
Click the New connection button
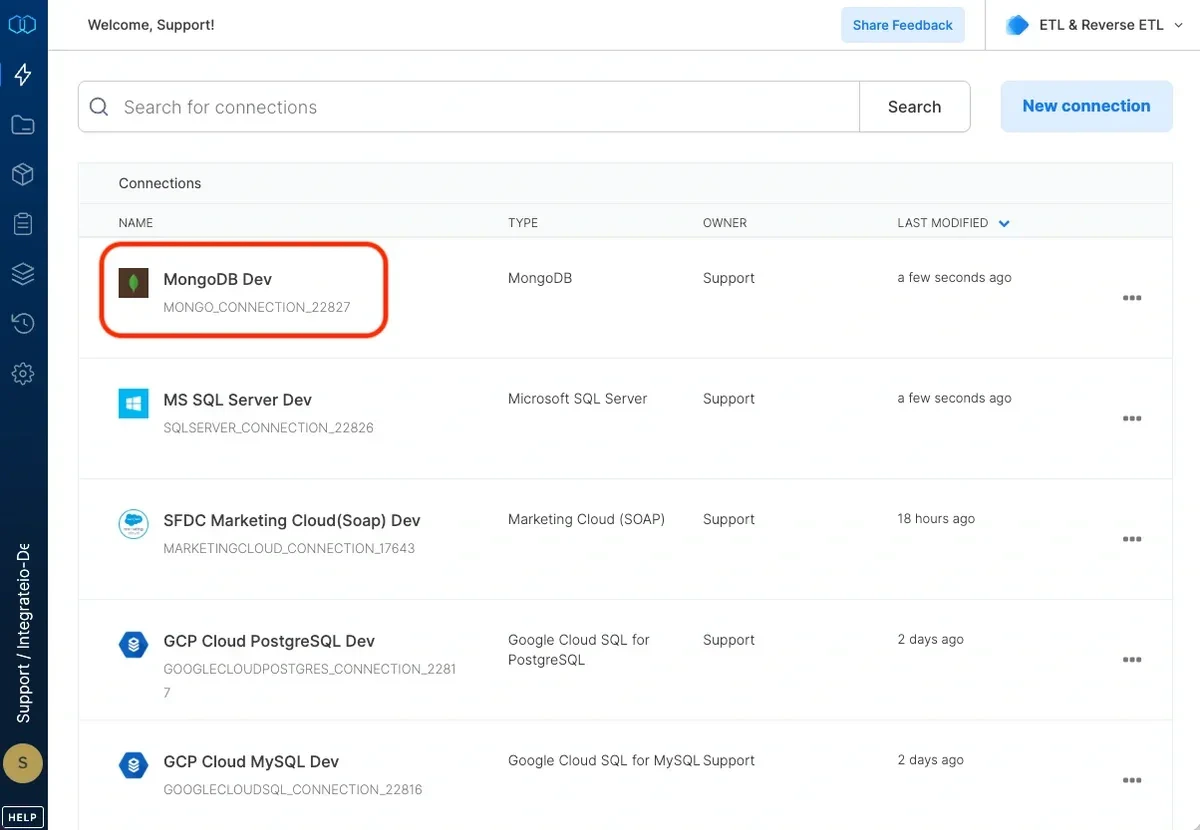click(1086, 106)
